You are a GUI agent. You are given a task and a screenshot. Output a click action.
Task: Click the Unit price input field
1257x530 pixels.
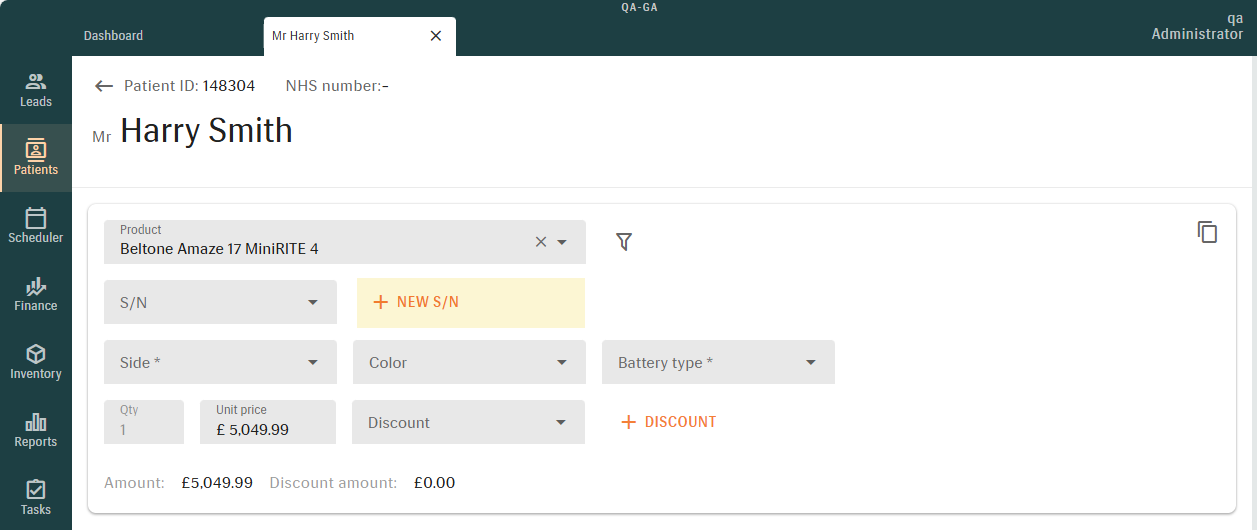pyautogui.click(x=268, y=429)
